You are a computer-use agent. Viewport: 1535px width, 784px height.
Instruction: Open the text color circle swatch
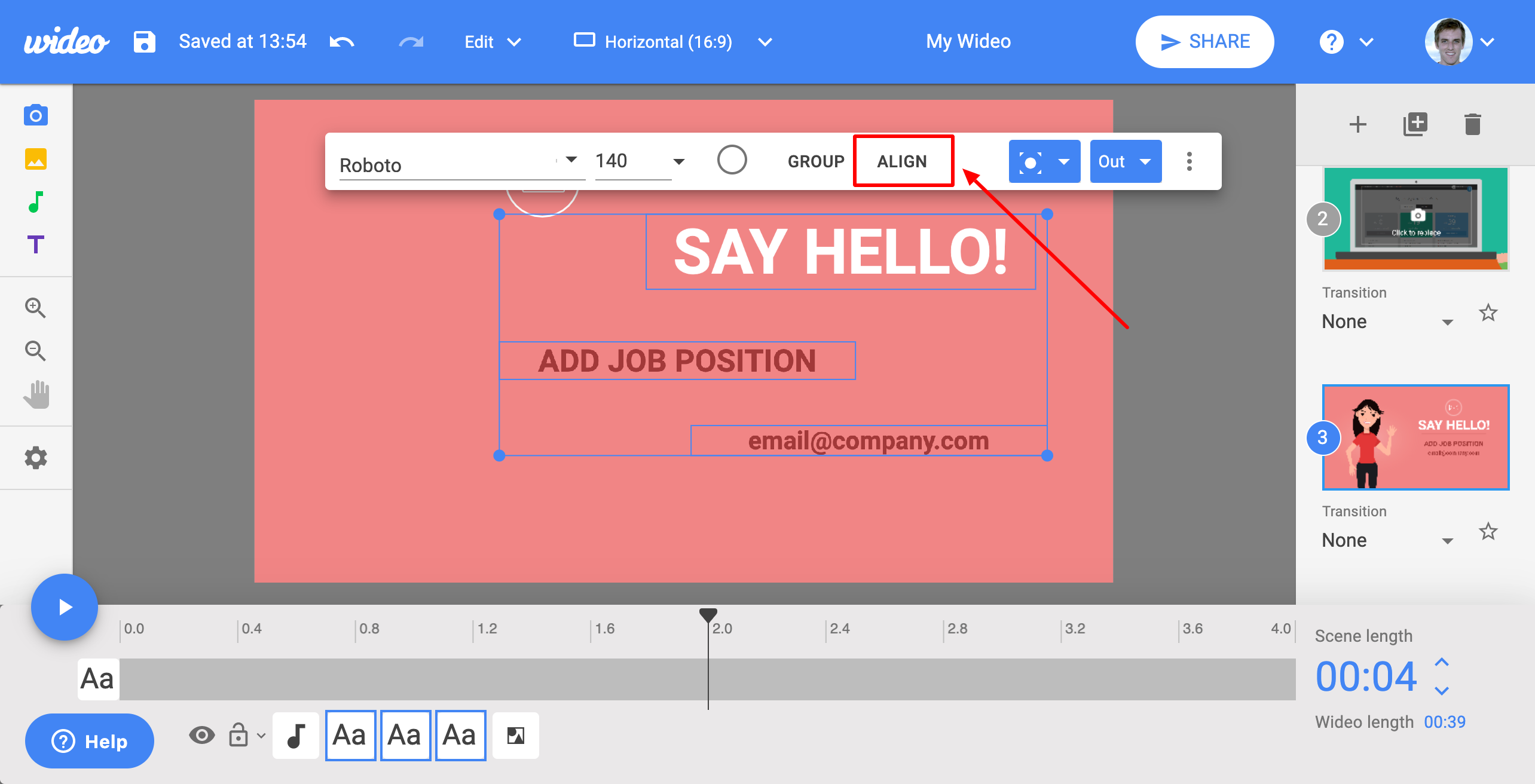[x=732, y=160]
